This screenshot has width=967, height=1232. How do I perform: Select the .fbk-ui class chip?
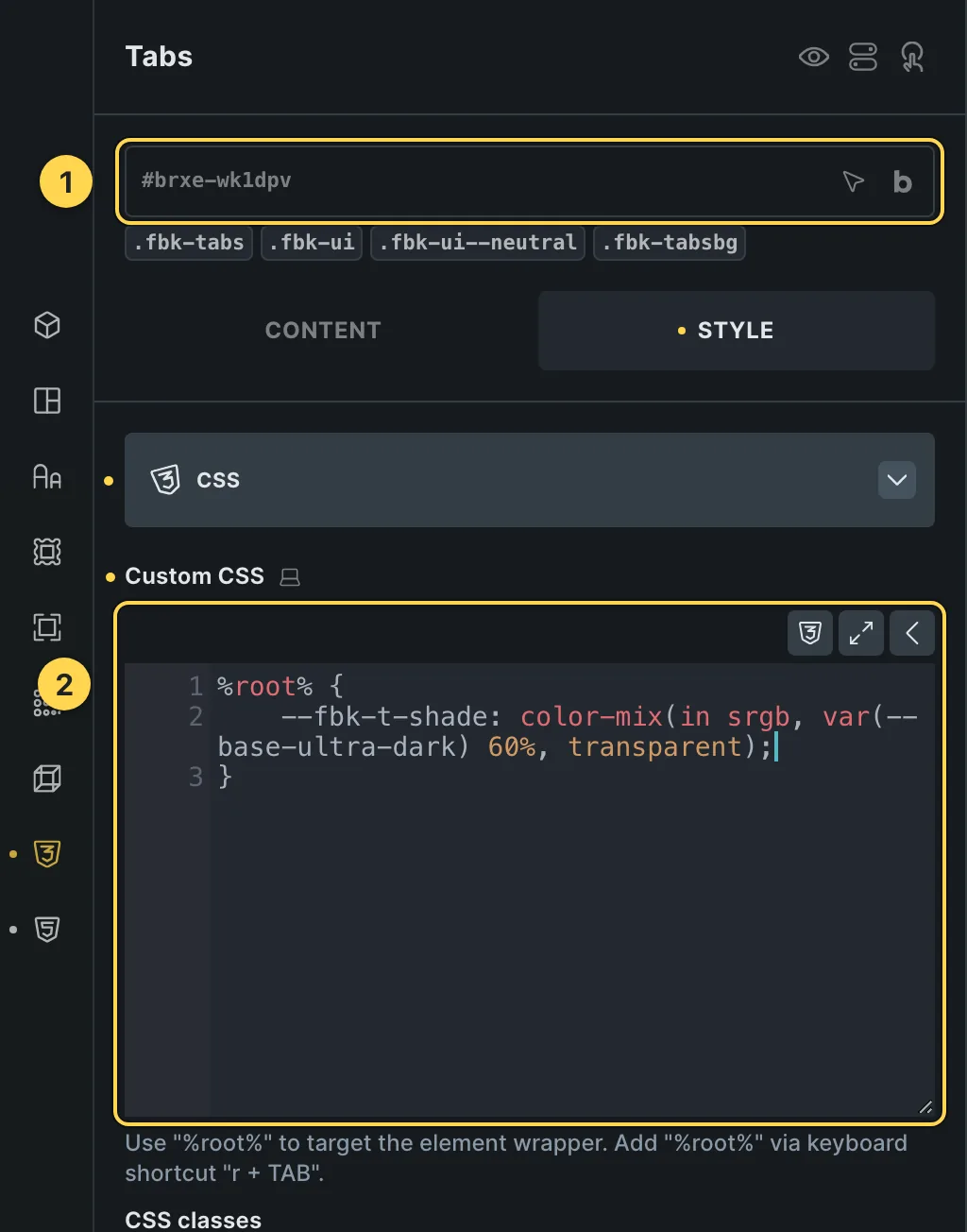pyautogui.click(x=312, y=243)
